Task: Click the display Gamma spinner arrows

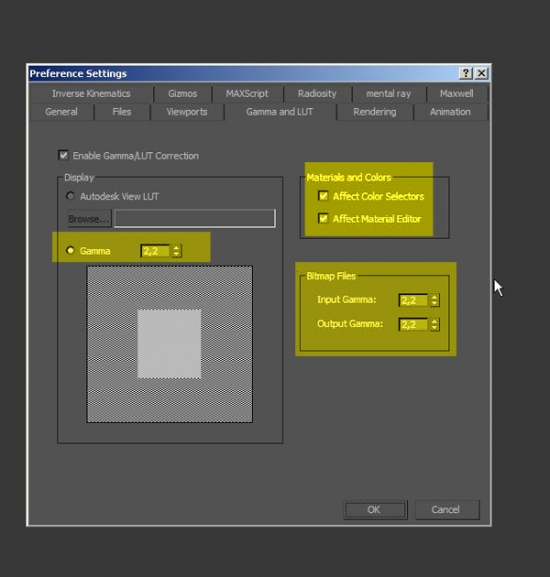Action: [177, 251]
